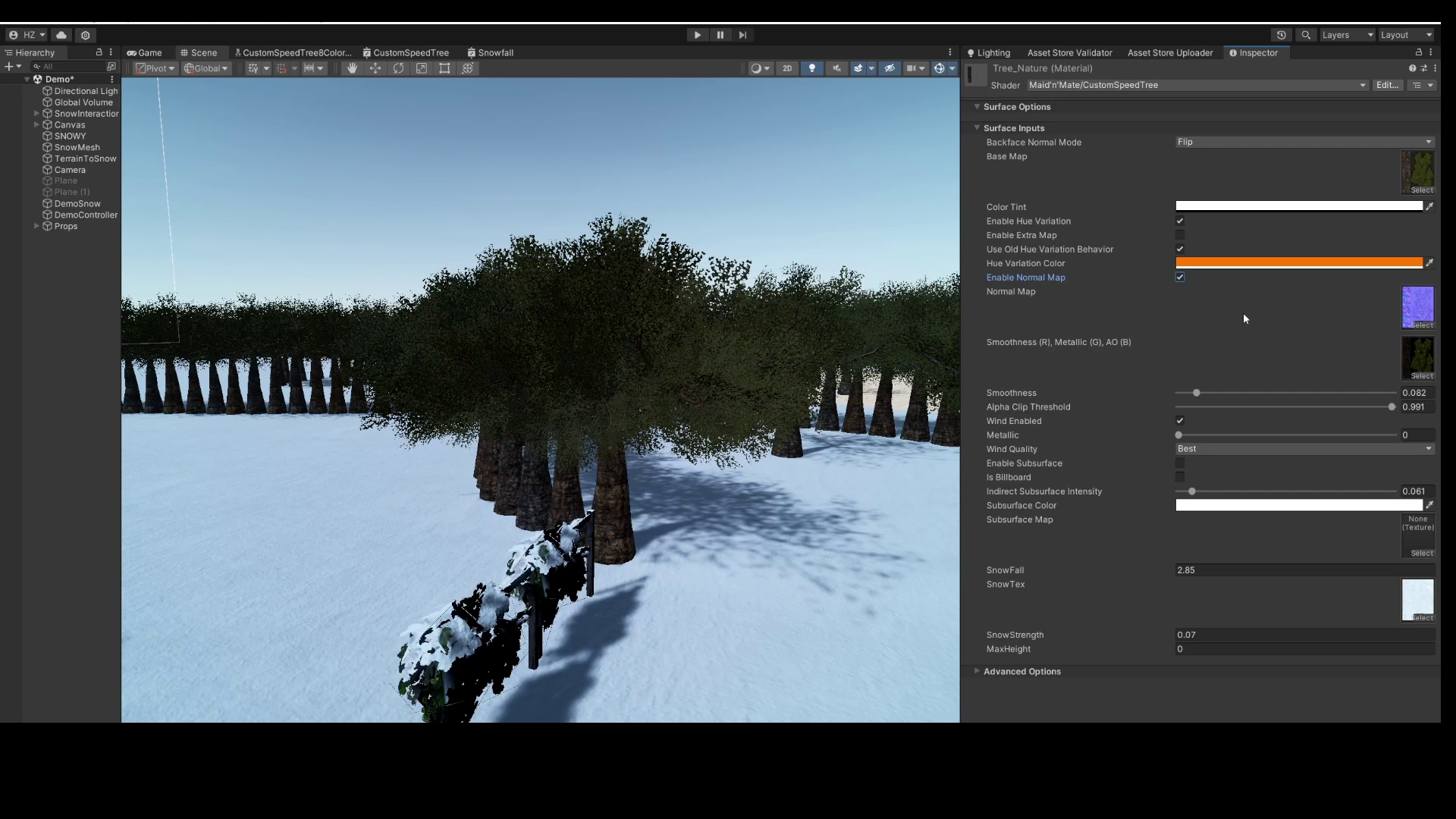
Task: Expand the Props object
Action: tap(36, 226)
